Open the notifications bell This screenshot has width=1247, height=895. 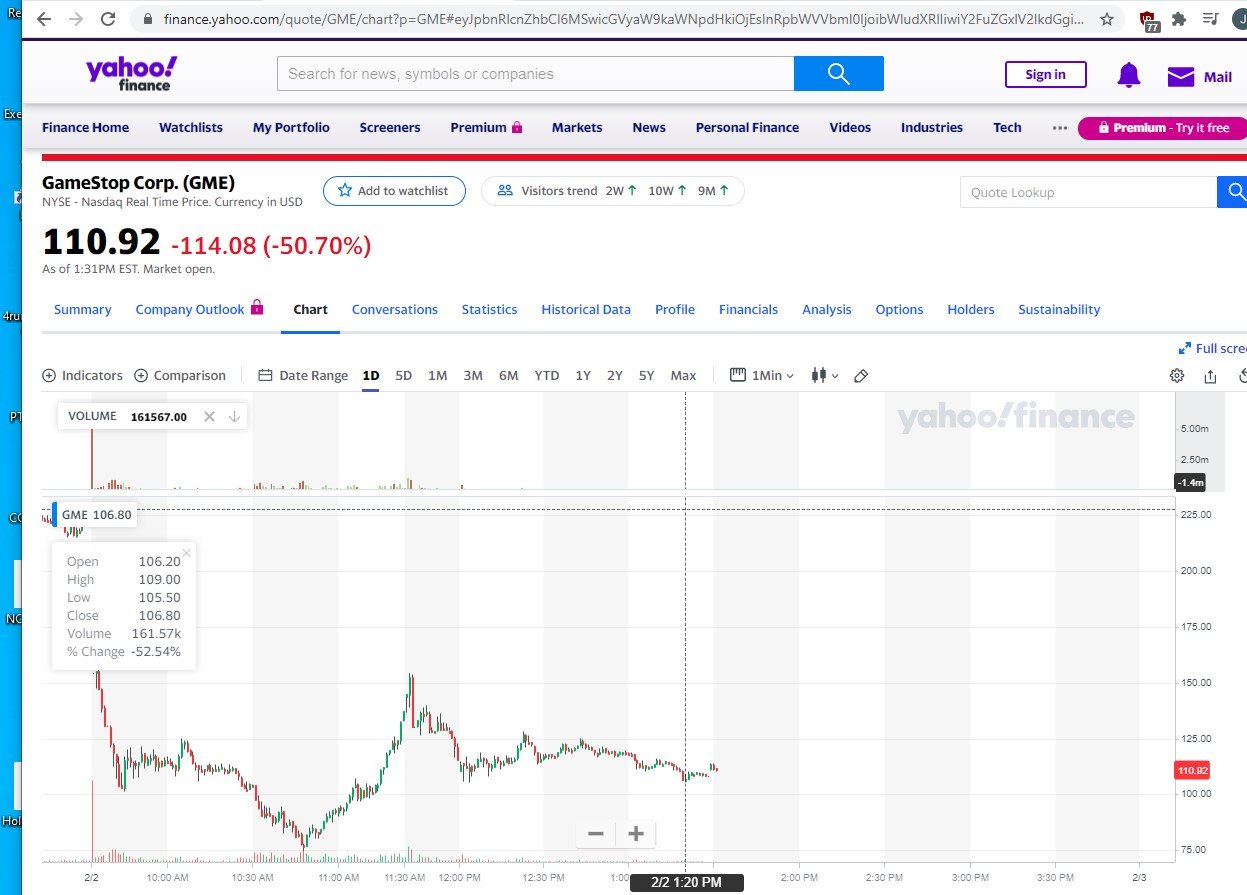[1129, 75]
